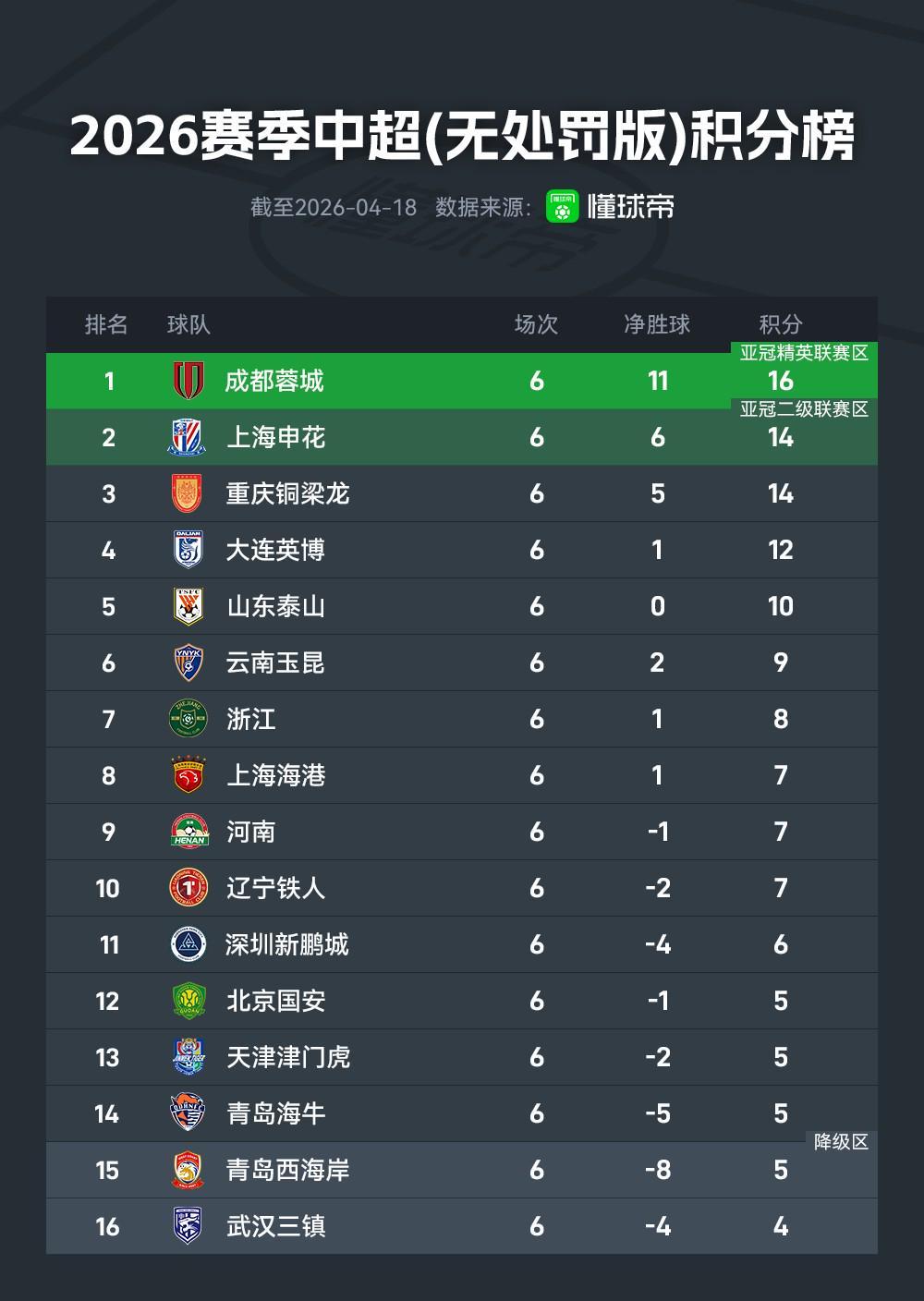Click the 武汉三镇 team crest
Screen dimensions: 924x1301
click(188, 1226)
